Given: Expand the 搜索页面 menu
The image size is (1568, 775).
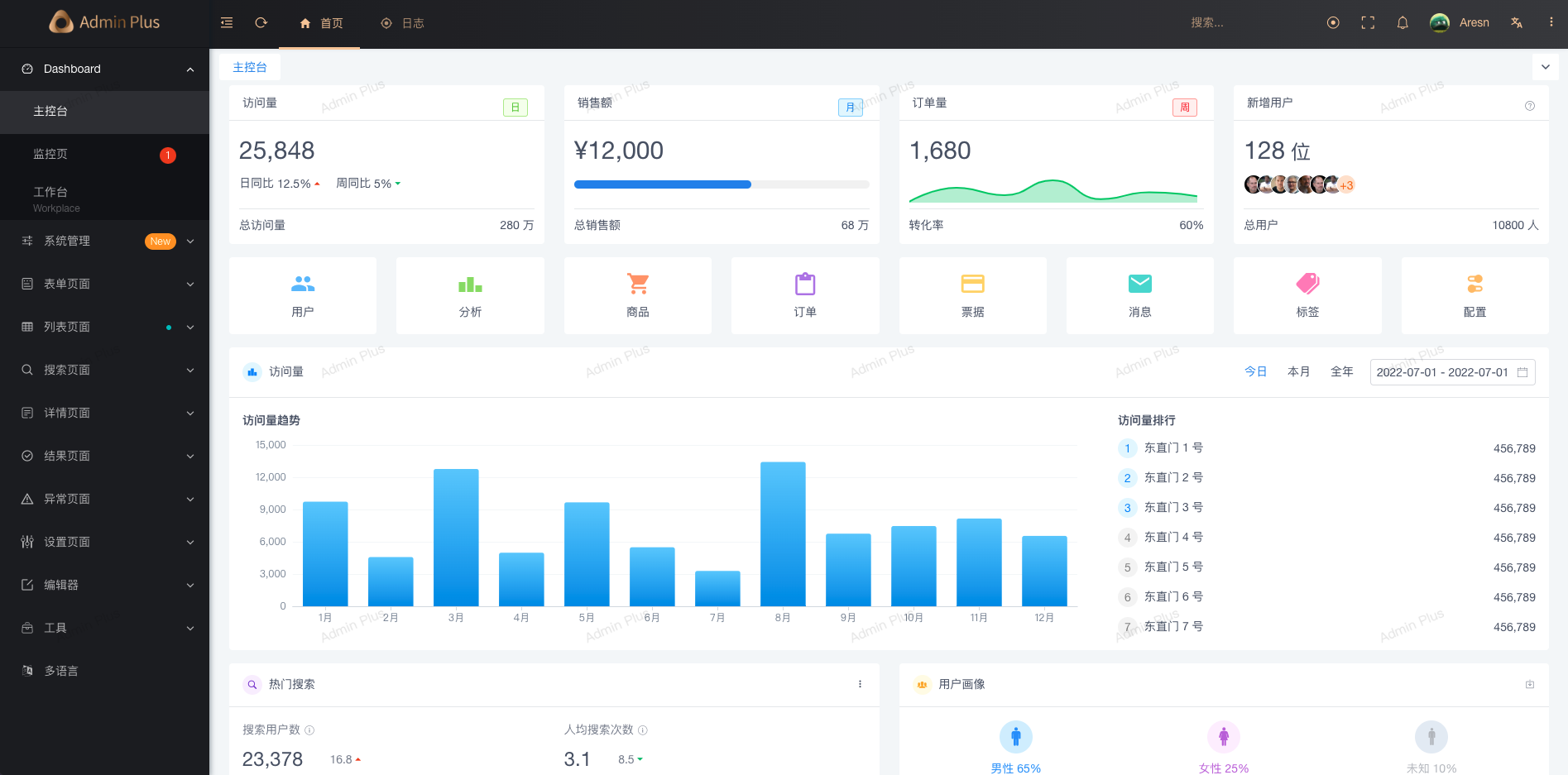Looking at the screenshot, I should tap(104, 371).
